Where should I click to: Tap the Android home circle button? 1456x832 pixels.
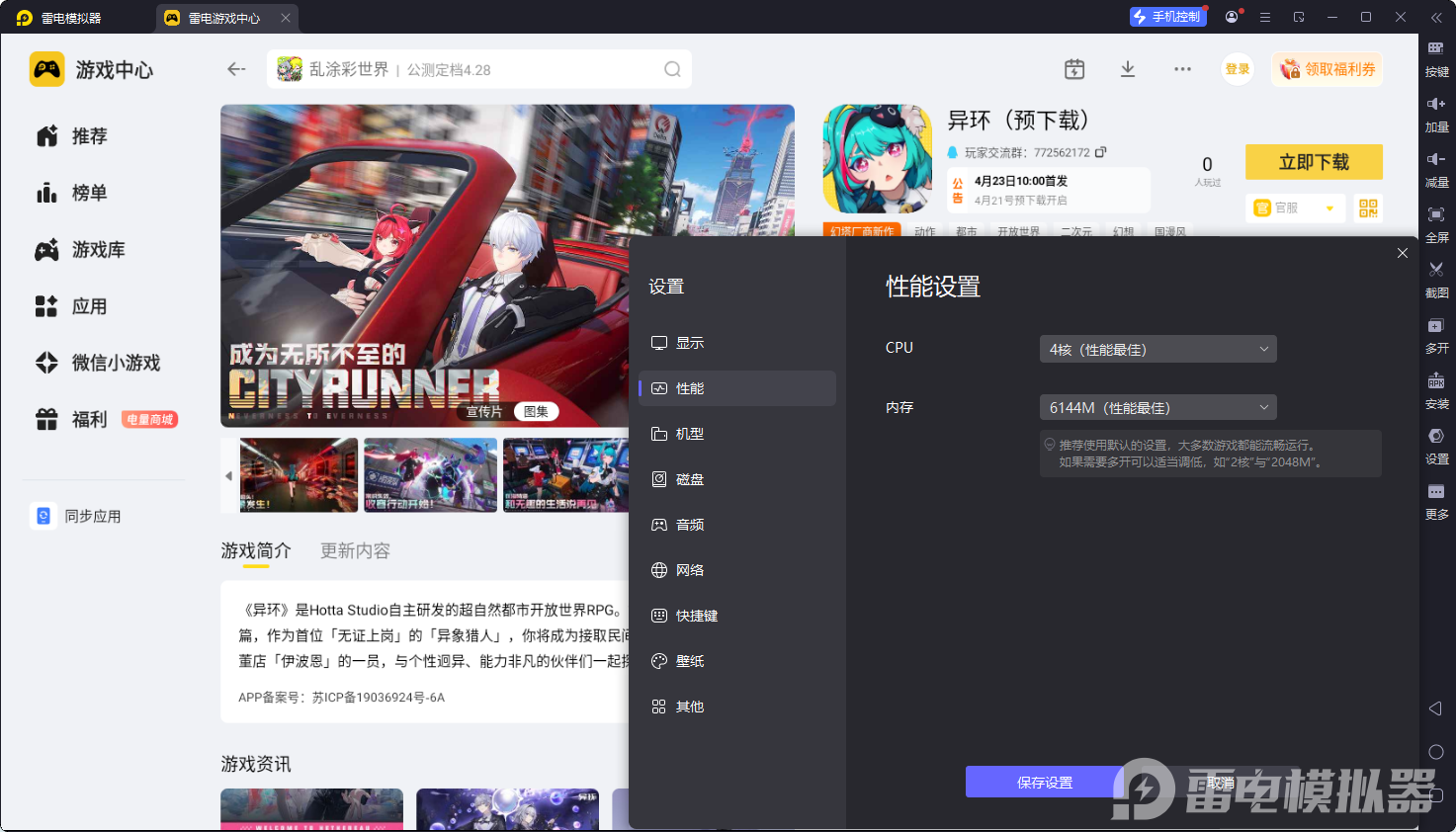coord(1436,752)
